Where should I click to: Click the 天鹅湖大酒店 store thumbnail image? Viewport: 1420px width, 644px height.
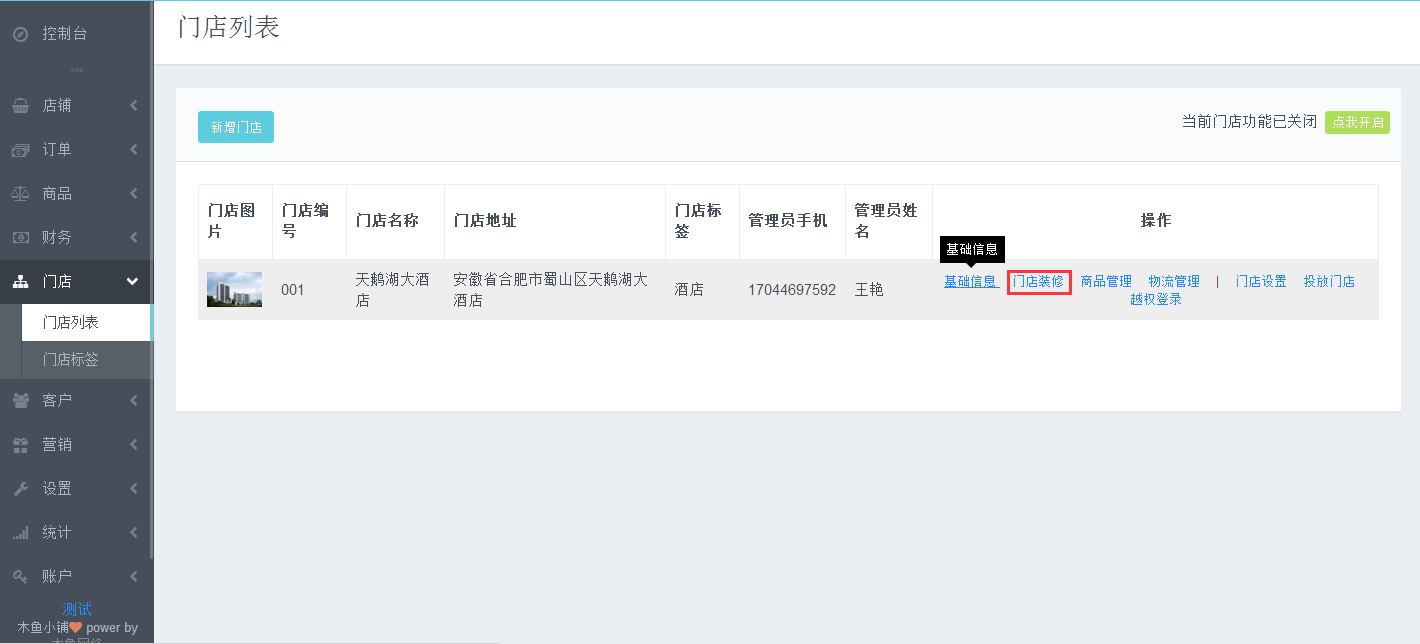(234, 290)
